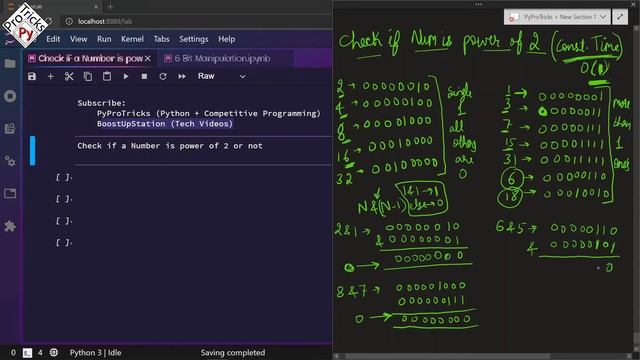Click the 'Saving completed' status bar message
Screen dimensions: 640x360
[233, 353]
